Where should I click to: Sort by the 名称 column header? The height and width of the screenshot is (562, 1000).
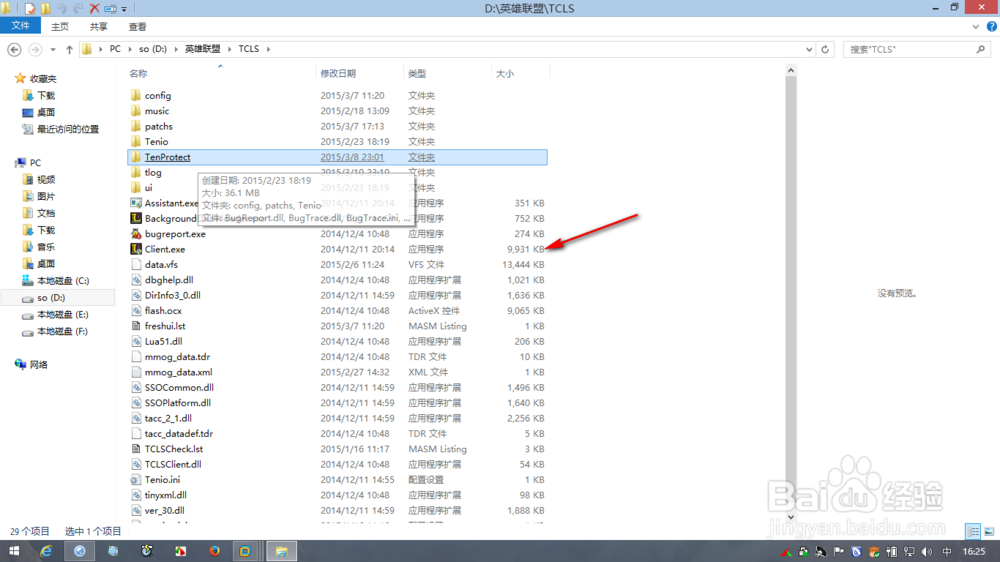(x=138, y=73)
